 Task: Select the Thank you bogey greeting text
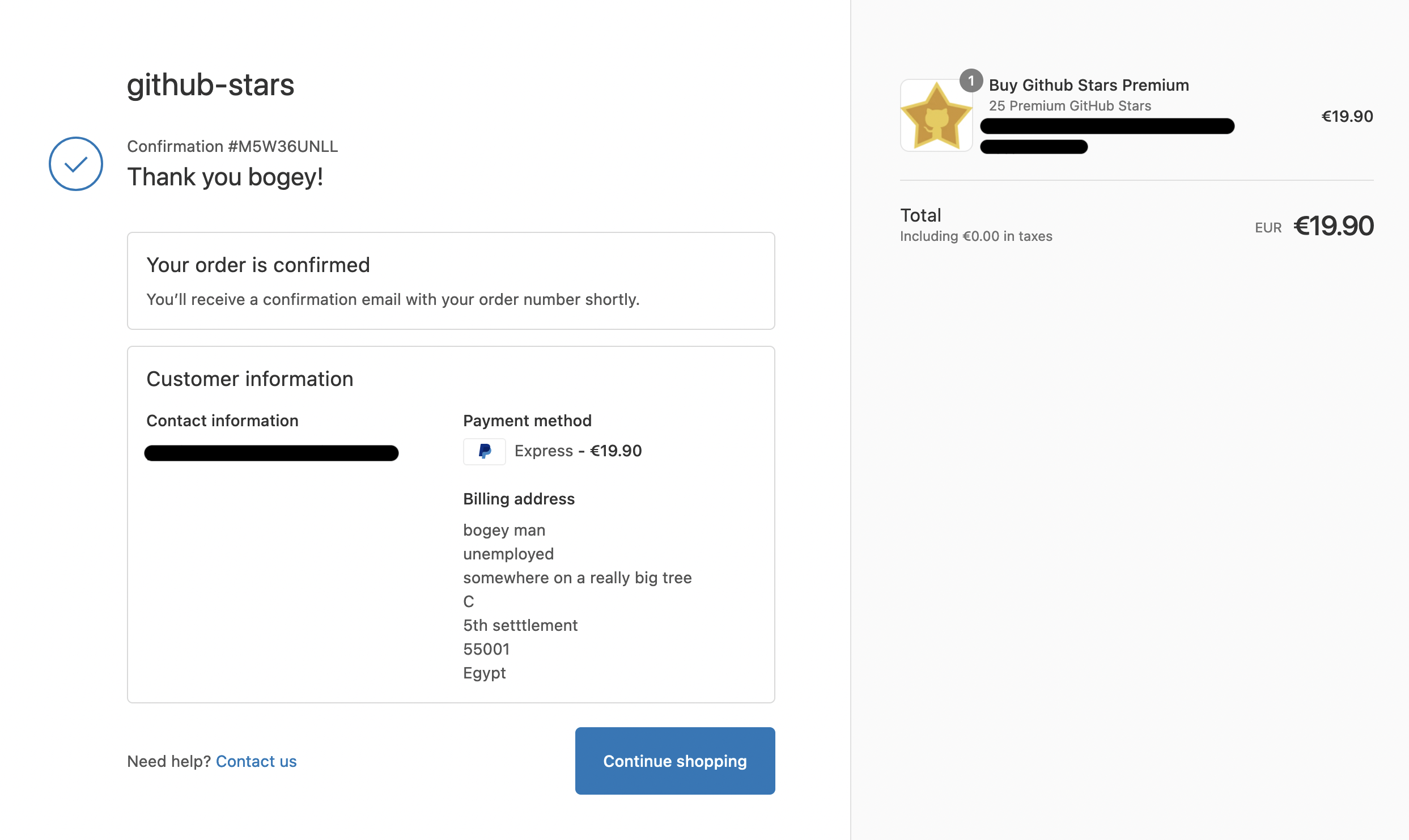[225, 176]
